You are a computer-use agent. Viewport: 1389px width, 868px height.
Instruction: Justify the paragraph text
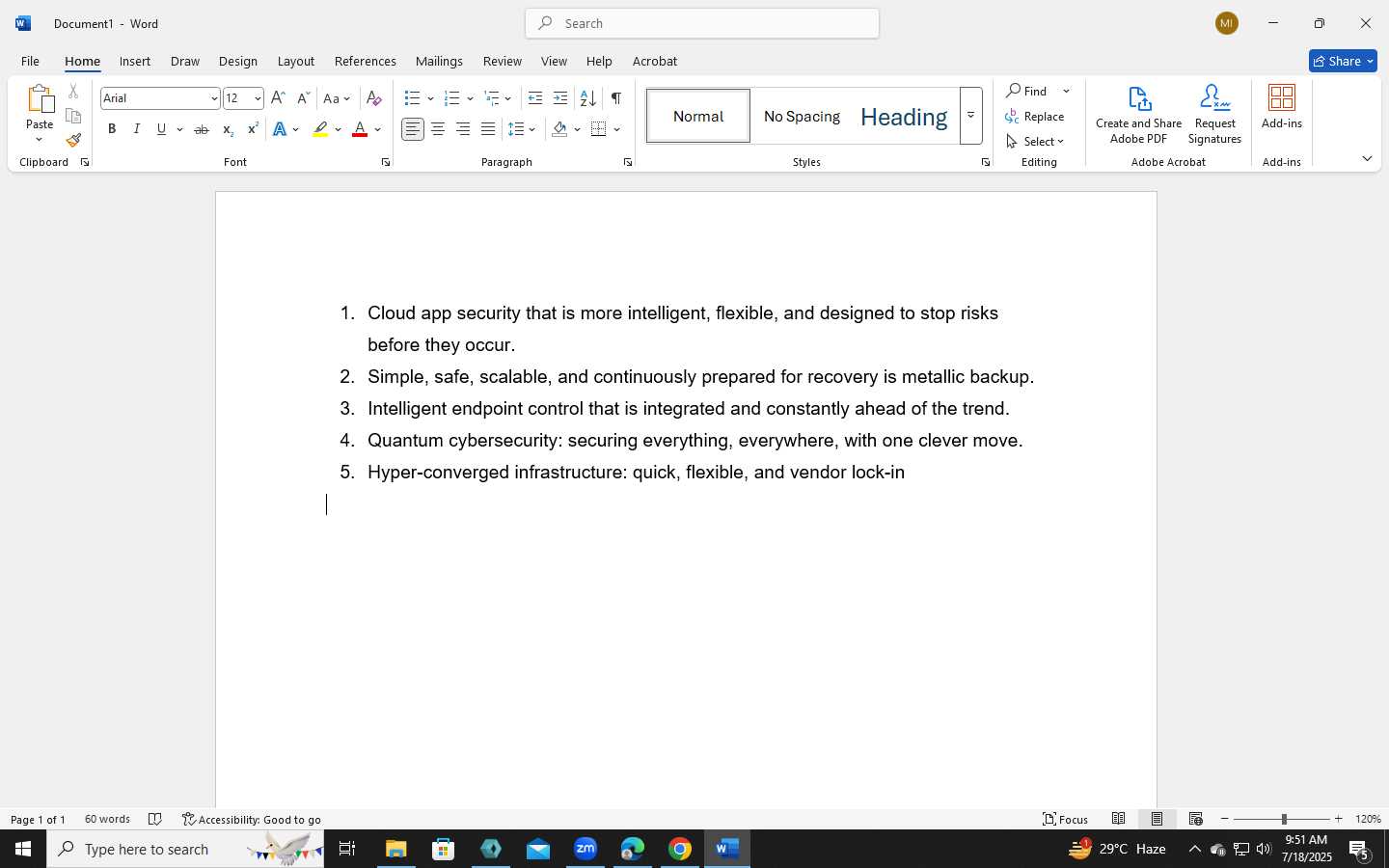(488, 129)
